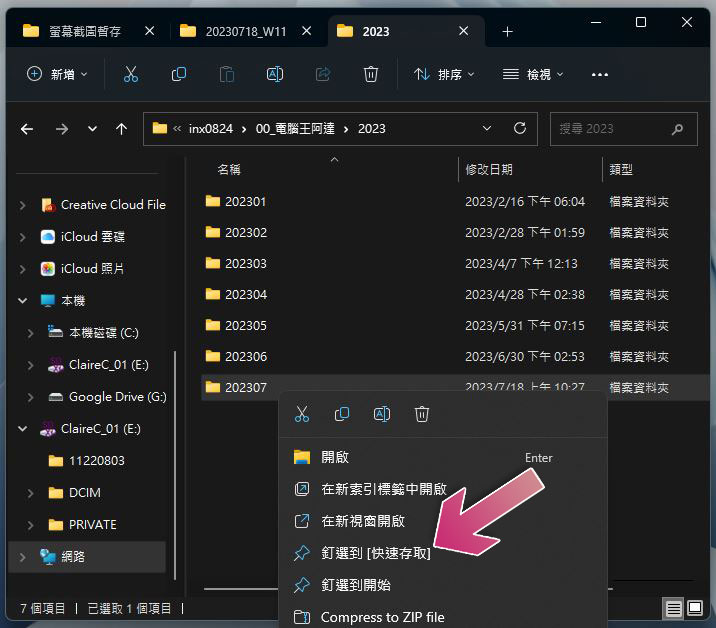Click the 搜尋 2023 search field

(x=624, y=129)
